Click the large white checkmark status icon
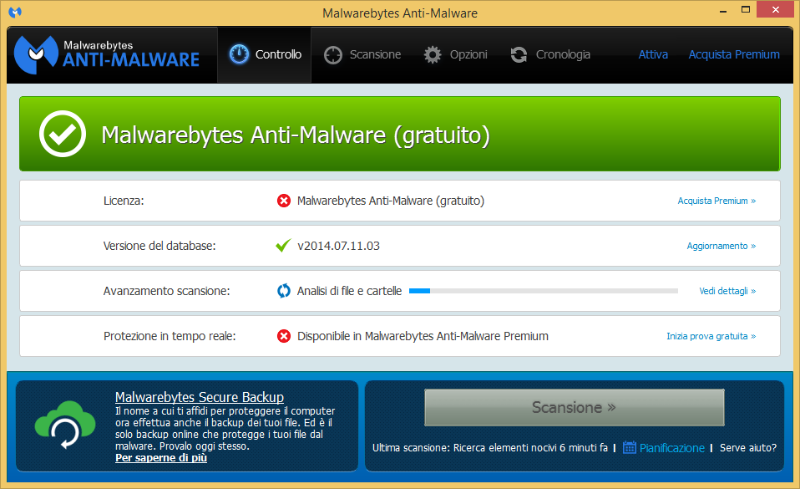This screenshot has width=800, height=489. [62, 134]
